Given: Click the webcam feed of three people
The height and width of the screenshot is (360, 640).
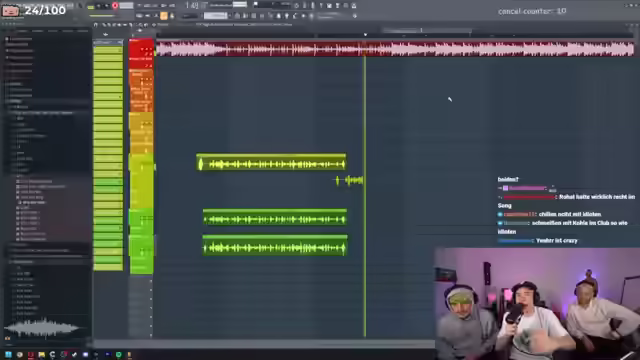Looking at the screenshot, I should tap(537, 303).
